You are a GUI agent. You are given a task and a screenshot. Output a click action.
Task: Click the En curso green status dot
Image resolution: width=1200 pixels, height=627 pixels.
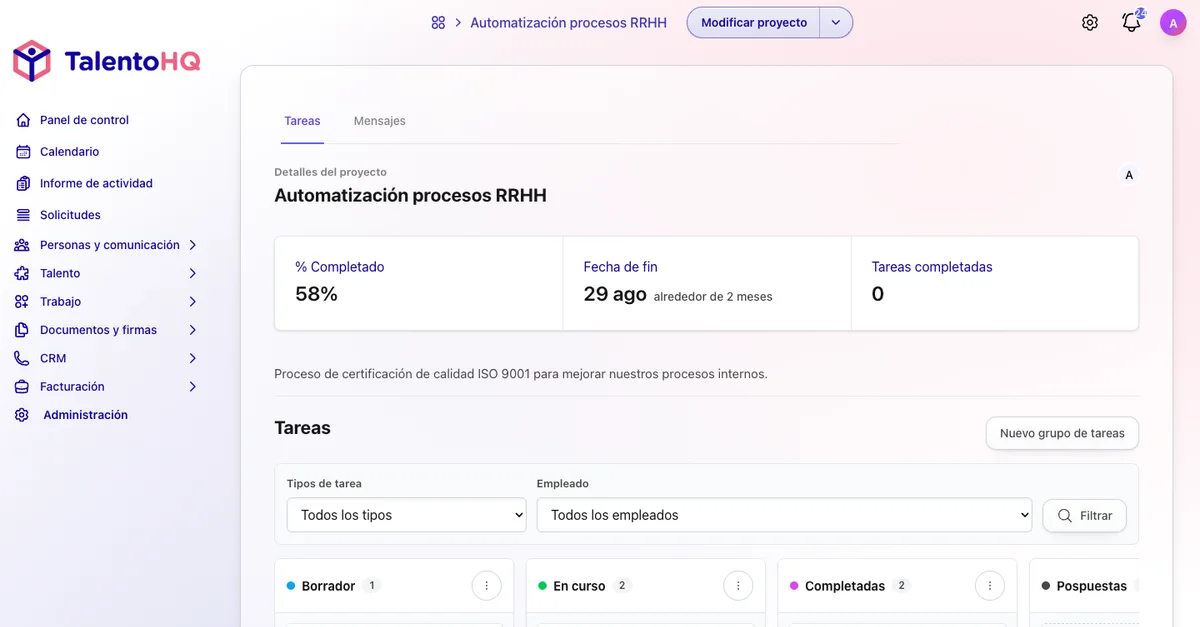point(542,586)
